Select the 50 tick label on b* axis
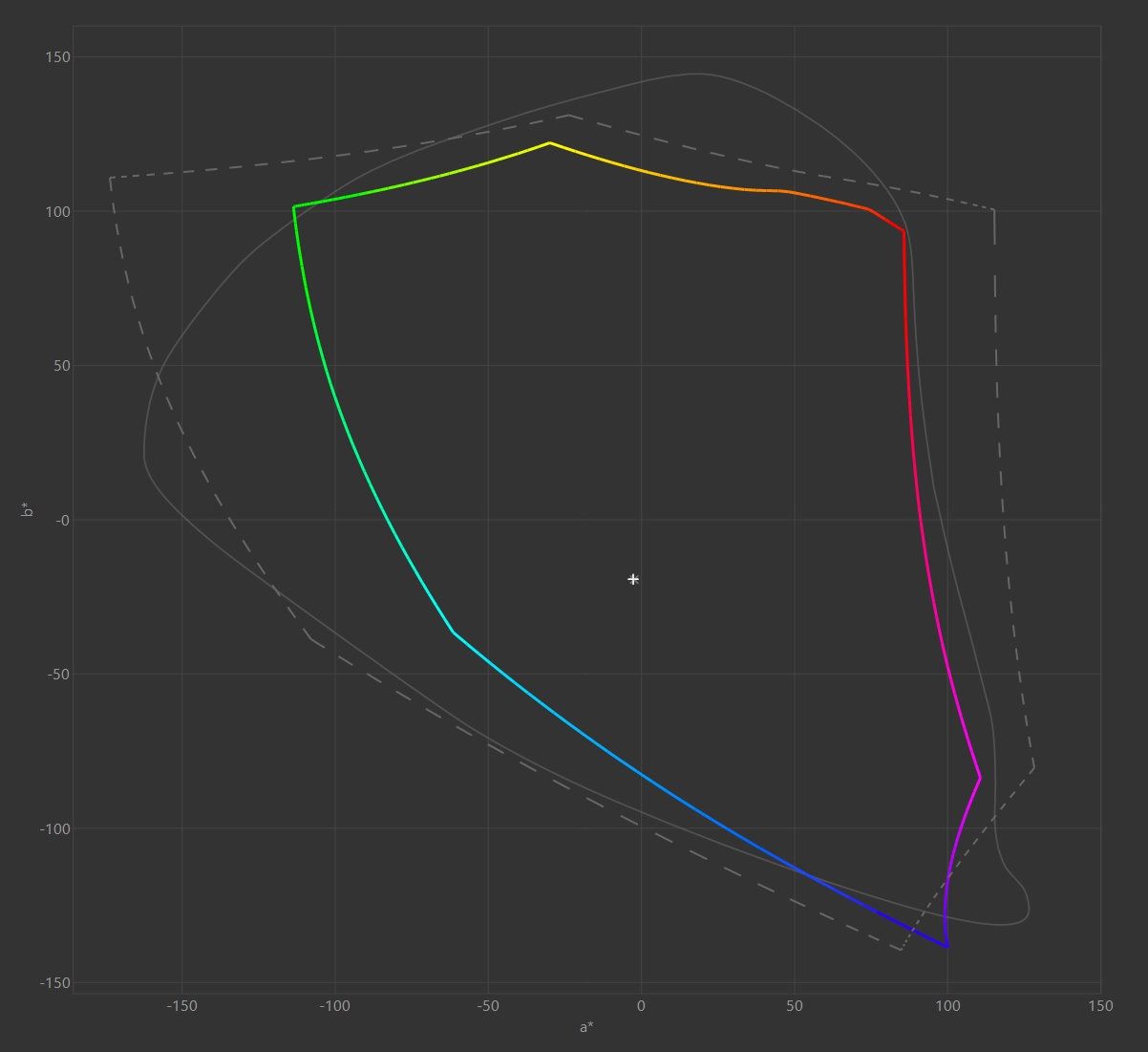1148x1052 pixels. [x=61, y=366]
